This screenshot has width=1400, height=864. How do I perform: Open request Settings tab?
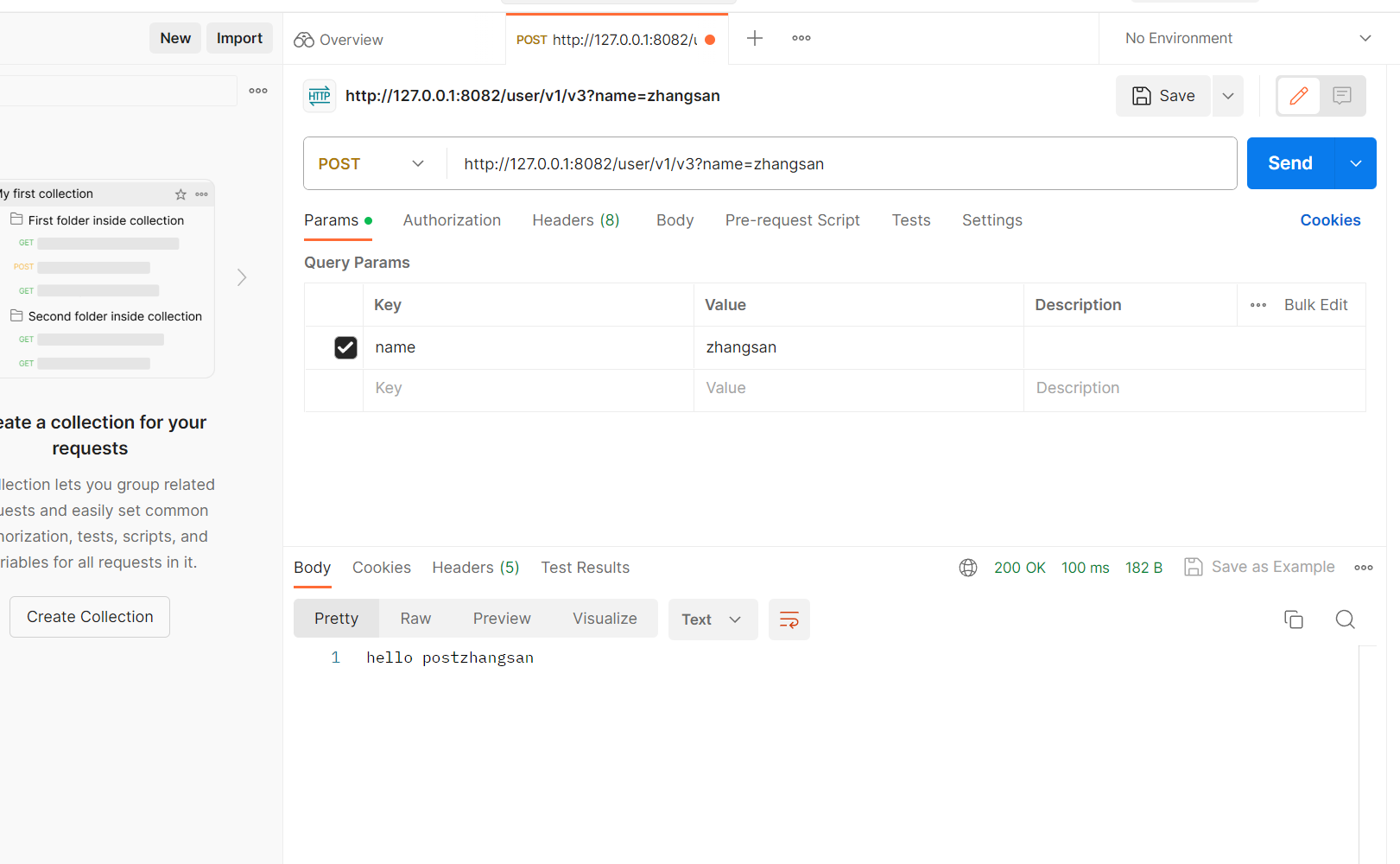point(992,220)
